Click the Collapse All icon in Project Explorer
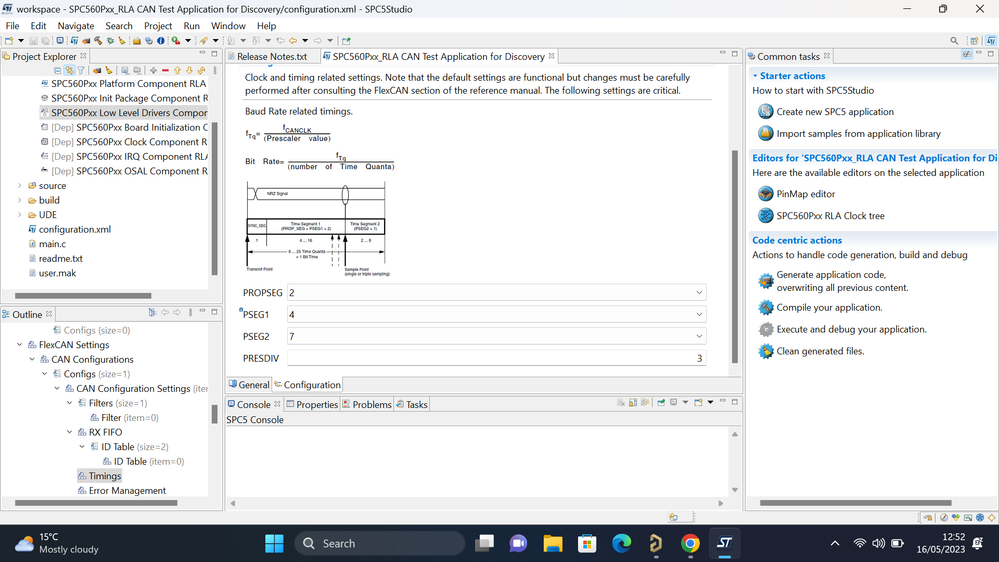 58,71
